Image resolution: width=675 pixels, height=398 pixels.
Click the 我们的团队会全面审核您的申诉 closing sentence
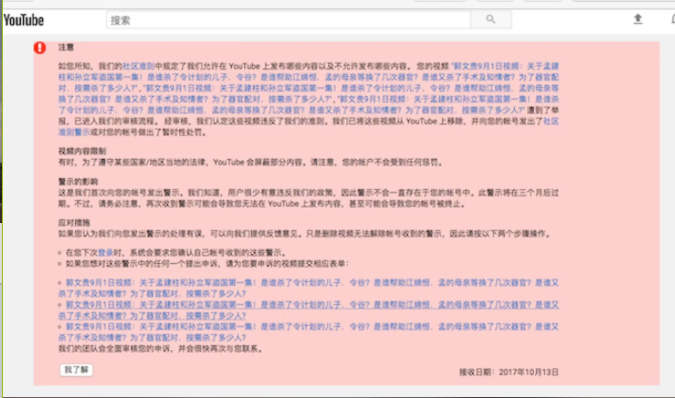160,349
